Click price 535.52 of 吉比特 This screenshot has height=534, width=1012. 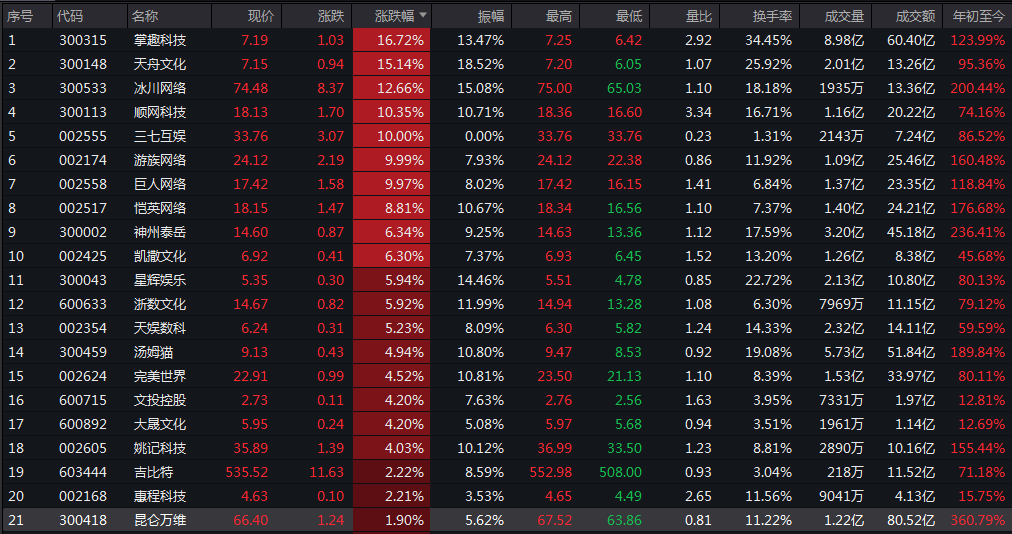(x=247, y=472)
